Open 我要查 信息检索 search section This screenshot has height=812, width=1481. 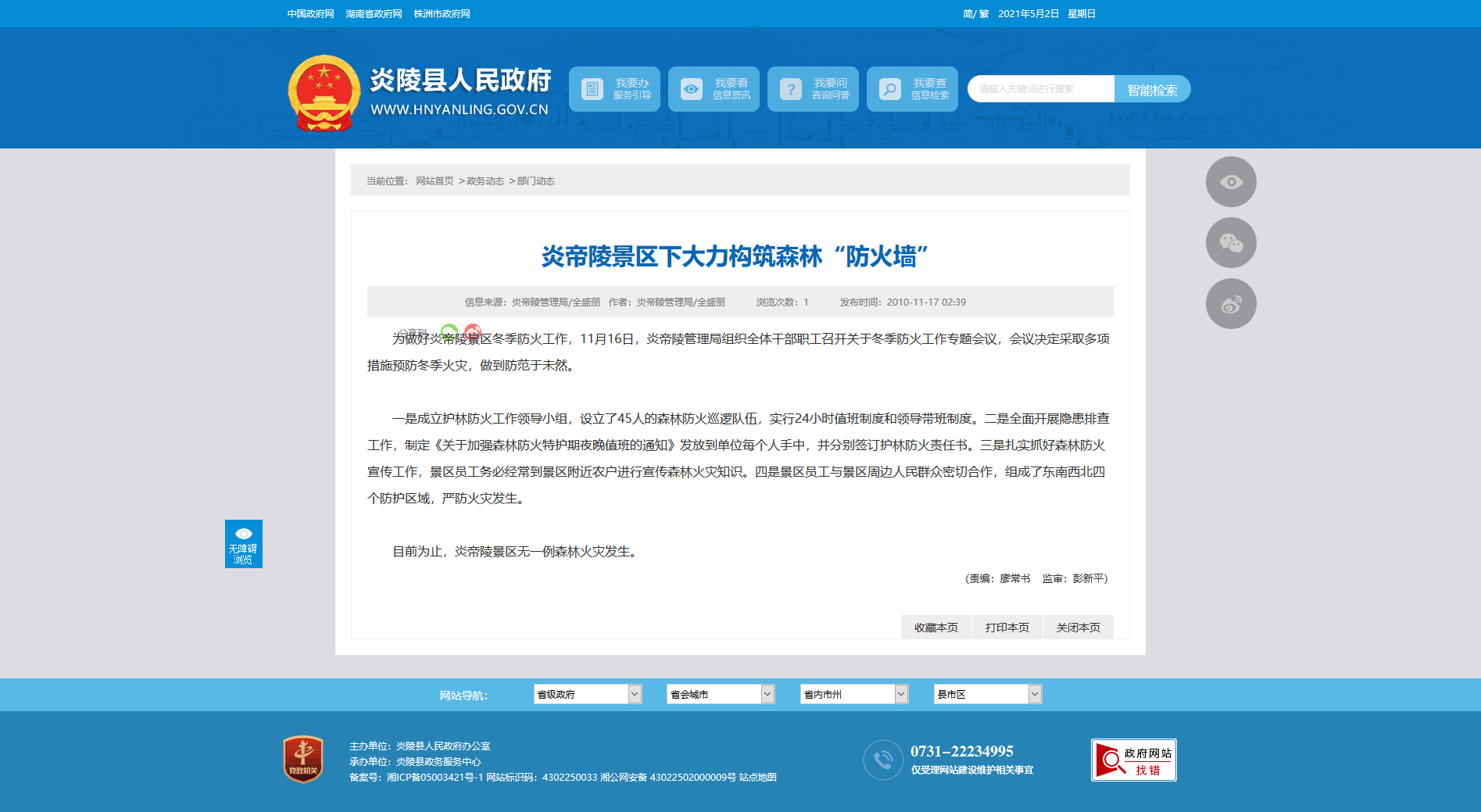click(912, 89)
